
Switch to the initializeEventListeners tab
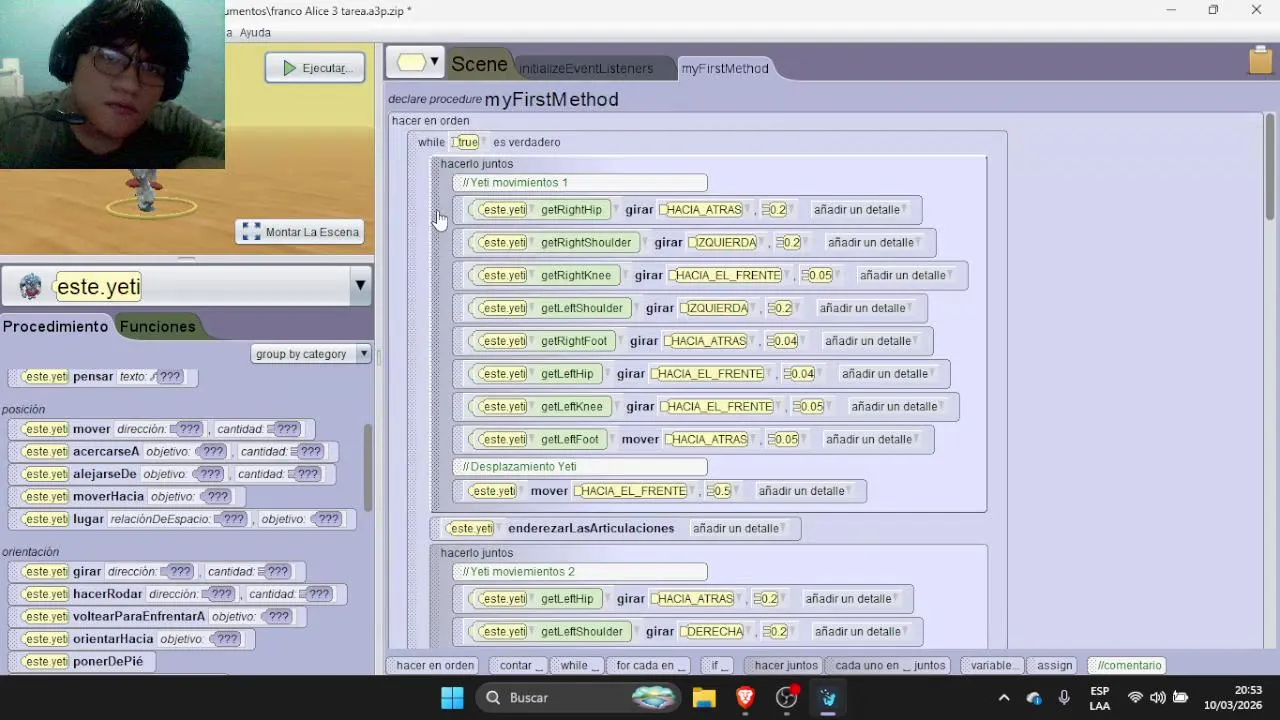tap(586, 68)
